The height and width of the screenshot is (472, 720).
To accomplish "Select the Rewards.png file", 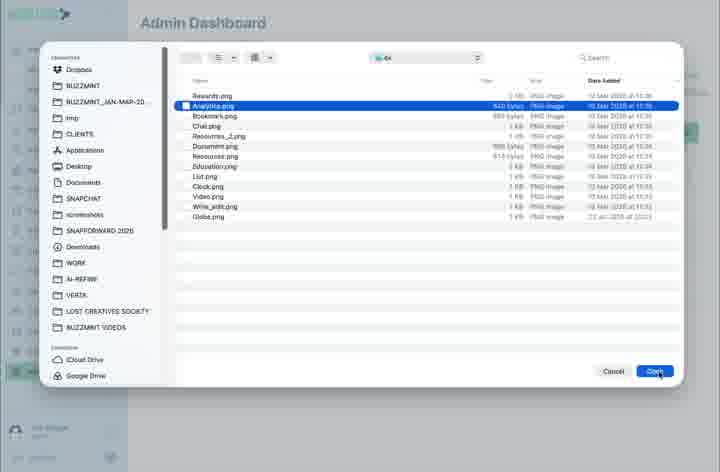I will point(427,96).
